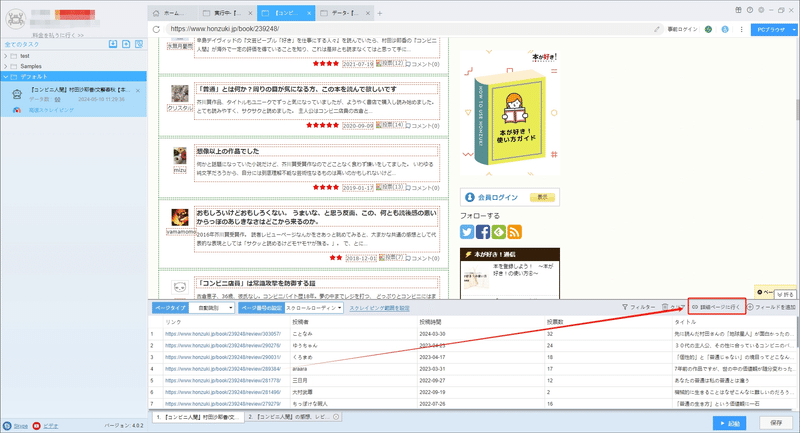800x433 pixels.
Task: Click the gift icon in title bar
Action: point(738,10)
